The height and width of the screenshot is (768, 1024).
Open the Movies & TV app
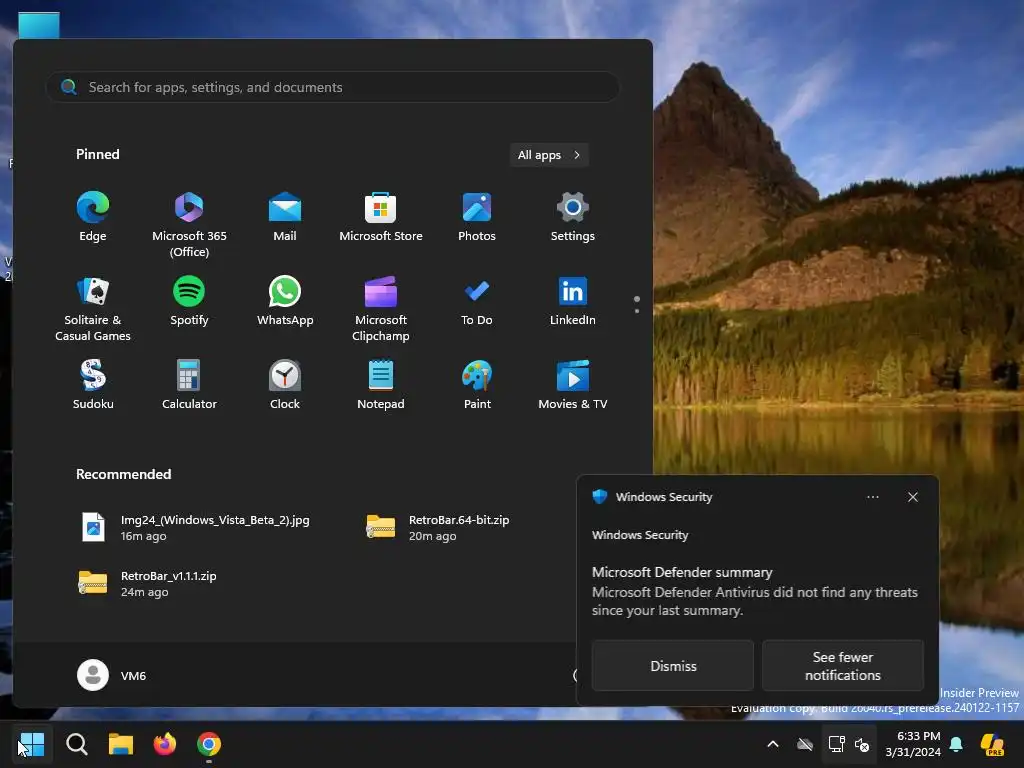click(573, 385)
